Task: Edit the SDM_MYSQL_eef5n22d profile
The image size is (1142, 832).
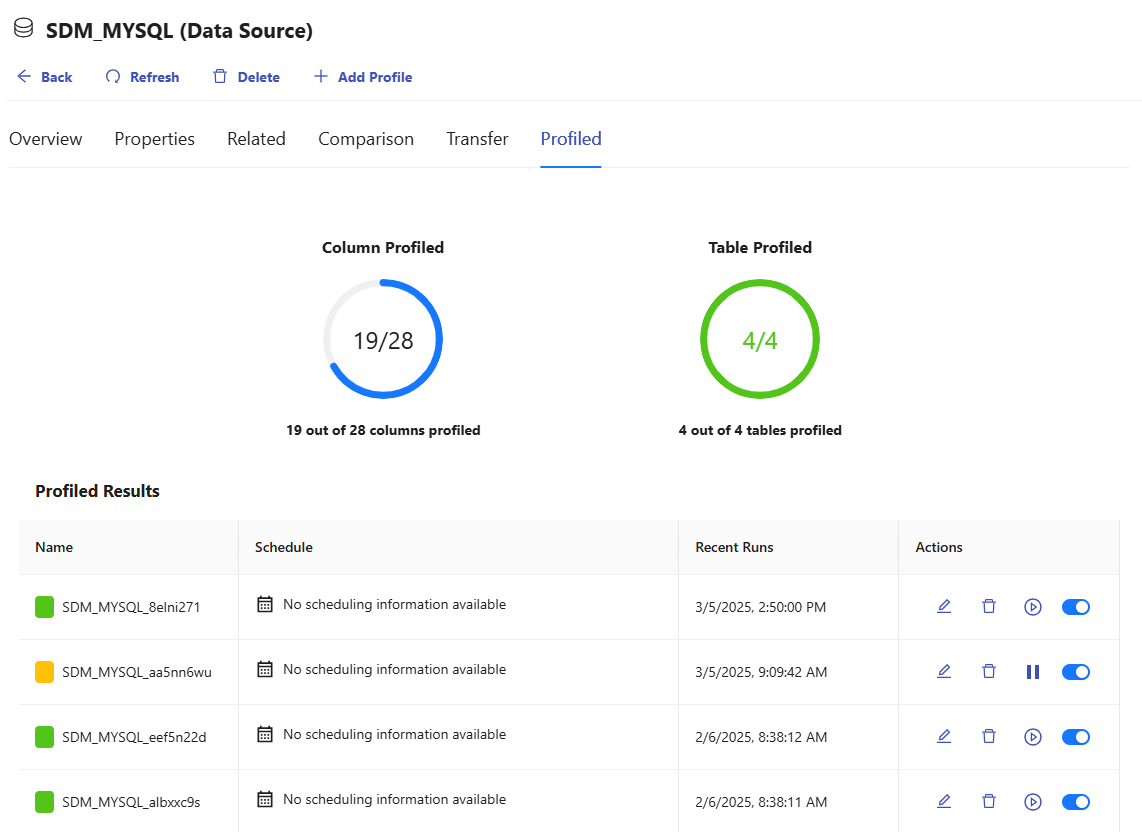Action: point(944,736)
